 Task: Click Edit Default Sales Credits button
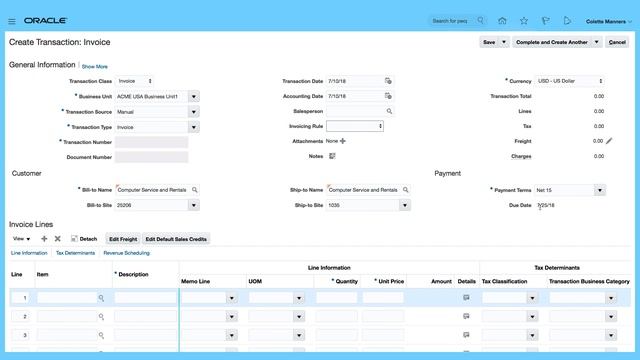176,239
